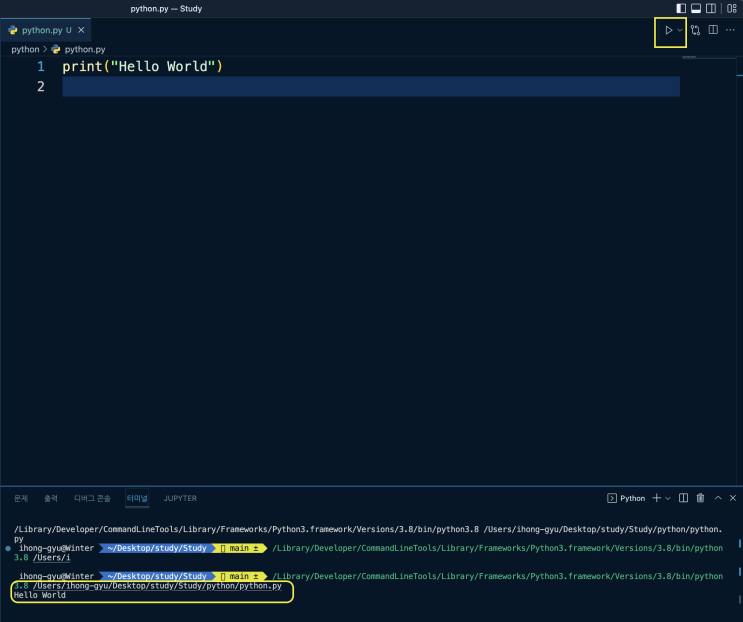Click the ~/Desktop/study/Study prompt segment in last prompt

click(157, 577)
